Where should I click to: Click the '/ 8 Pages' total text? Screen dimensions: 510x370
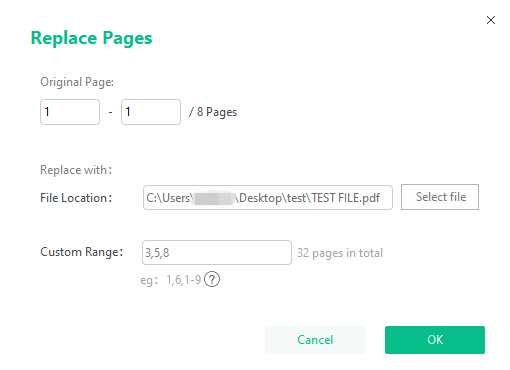[x=213, y=112]
